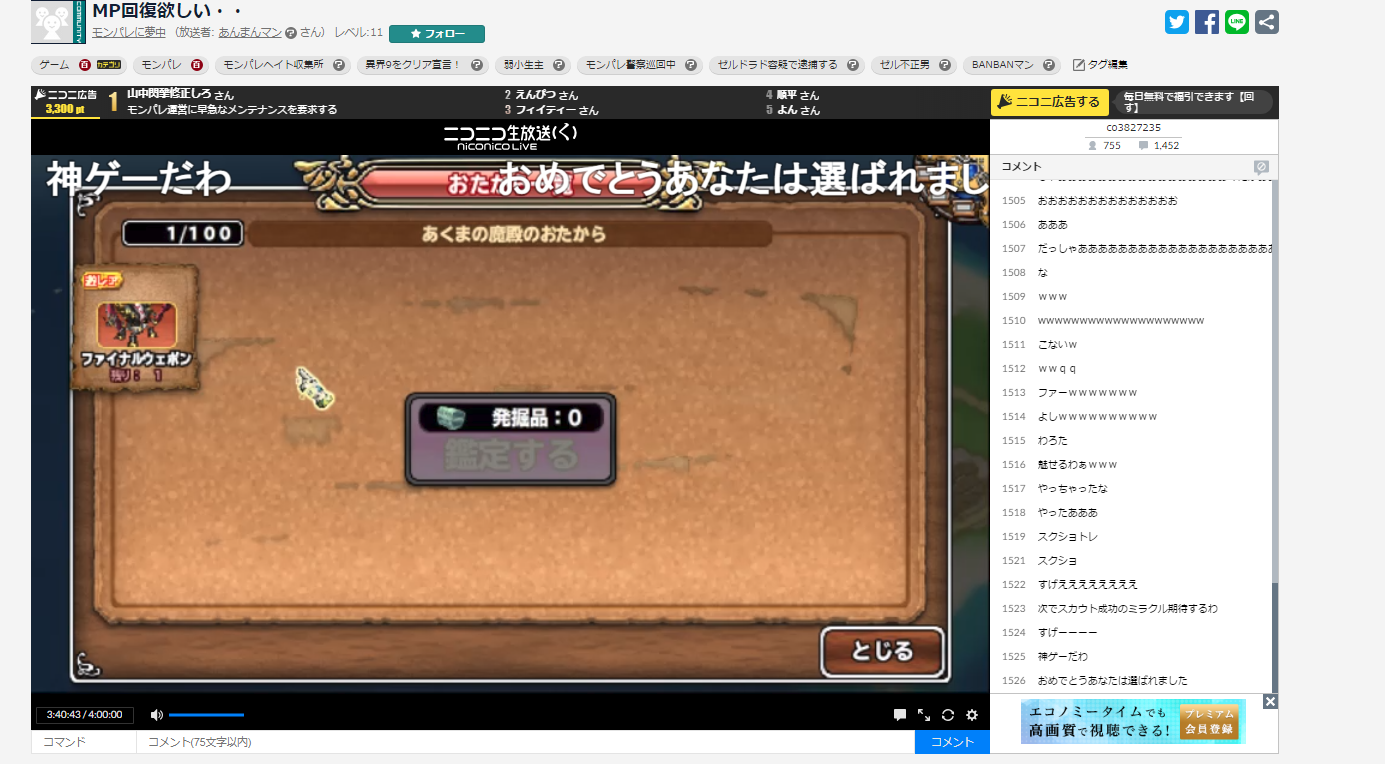Image resolution: width=1385 pixels, height=764 pixels.
Task: Click the red dictionary icon beside ゲーム tag
Action: pyautogui.click(x=85, y=65)
